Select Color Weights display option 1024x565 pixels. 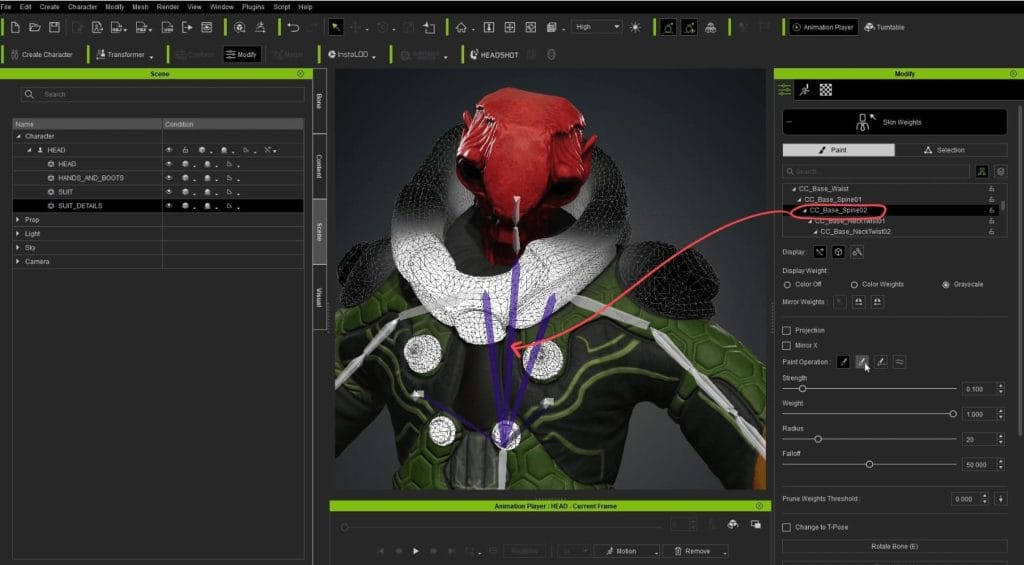855,284
